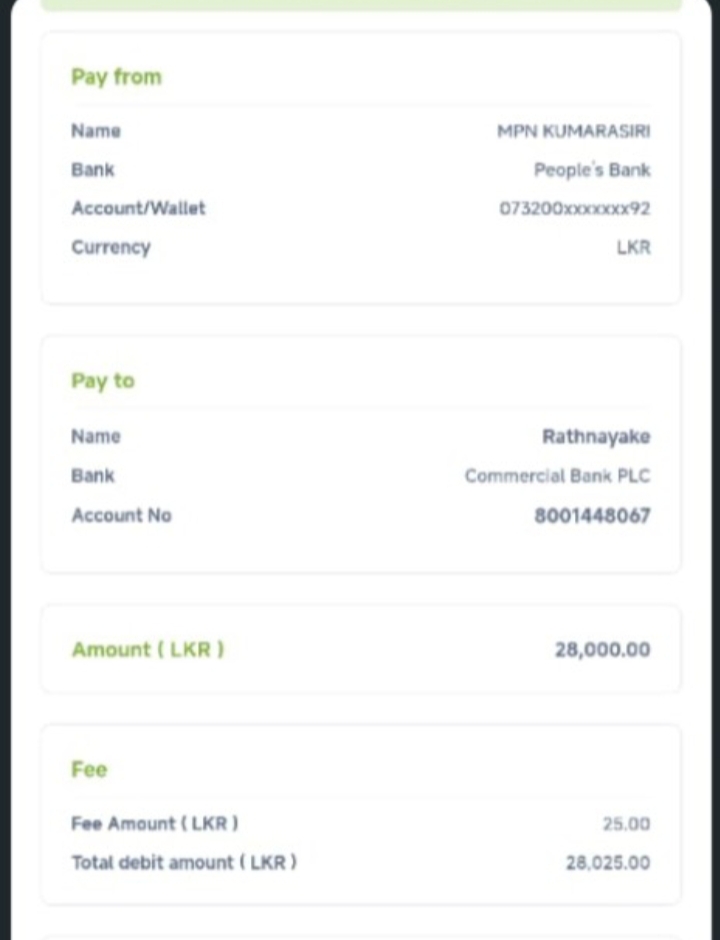Select payer name MPN KUMARASIRI
The width and height of the screenshot is (720, 940).
[x=573, y=131]
